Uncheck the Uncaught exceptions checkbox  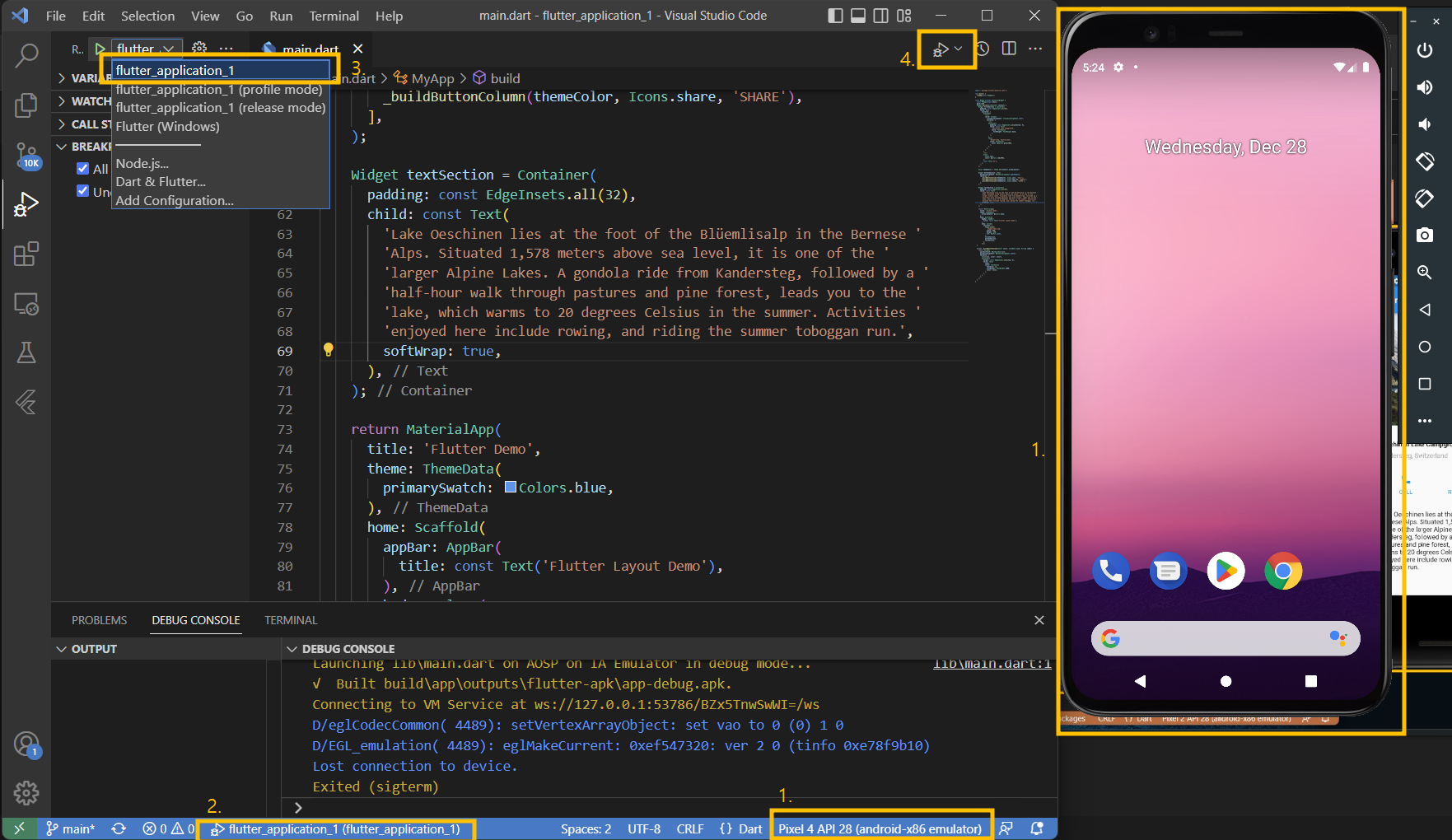tap(83, 190)
